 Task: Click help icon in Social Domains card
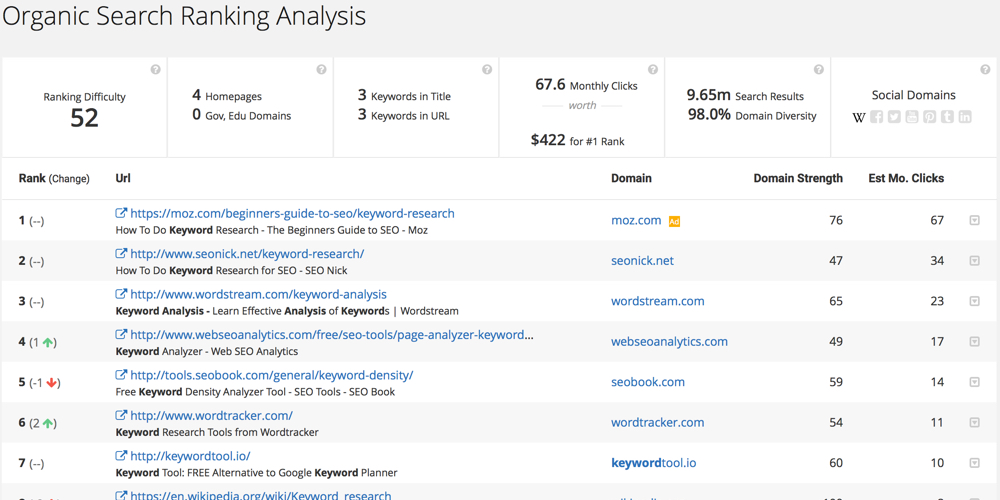pyautogui.click(x=985, y=70)
